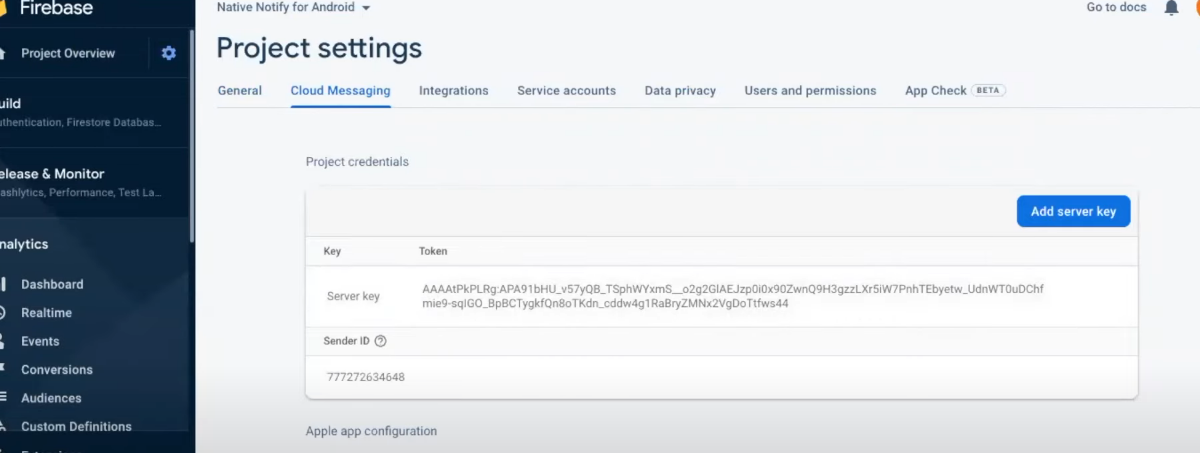Open project settings gear icon
The width and height of the screenshot is (1200, 453).
coord(168,53)
